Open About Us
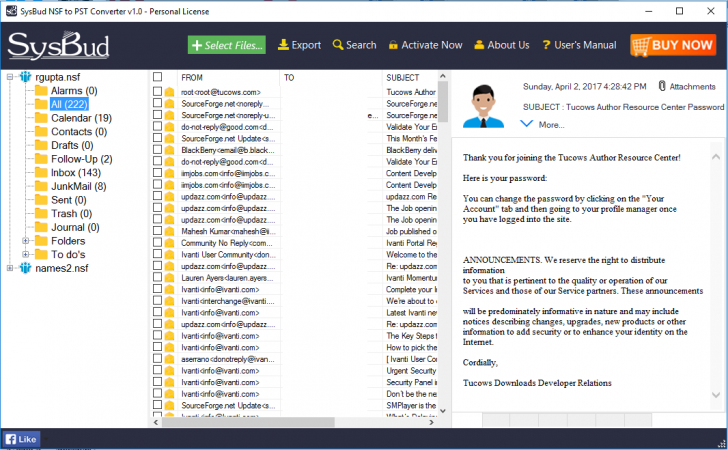 pyautogui.click(x=501, y=45)
